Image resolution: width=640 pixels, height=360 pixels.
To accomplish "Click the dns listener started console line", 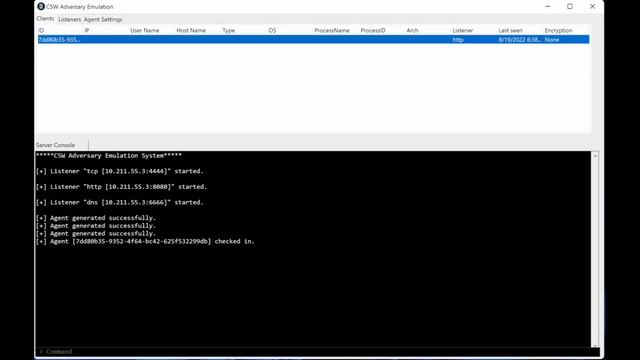I will point(120,202).
